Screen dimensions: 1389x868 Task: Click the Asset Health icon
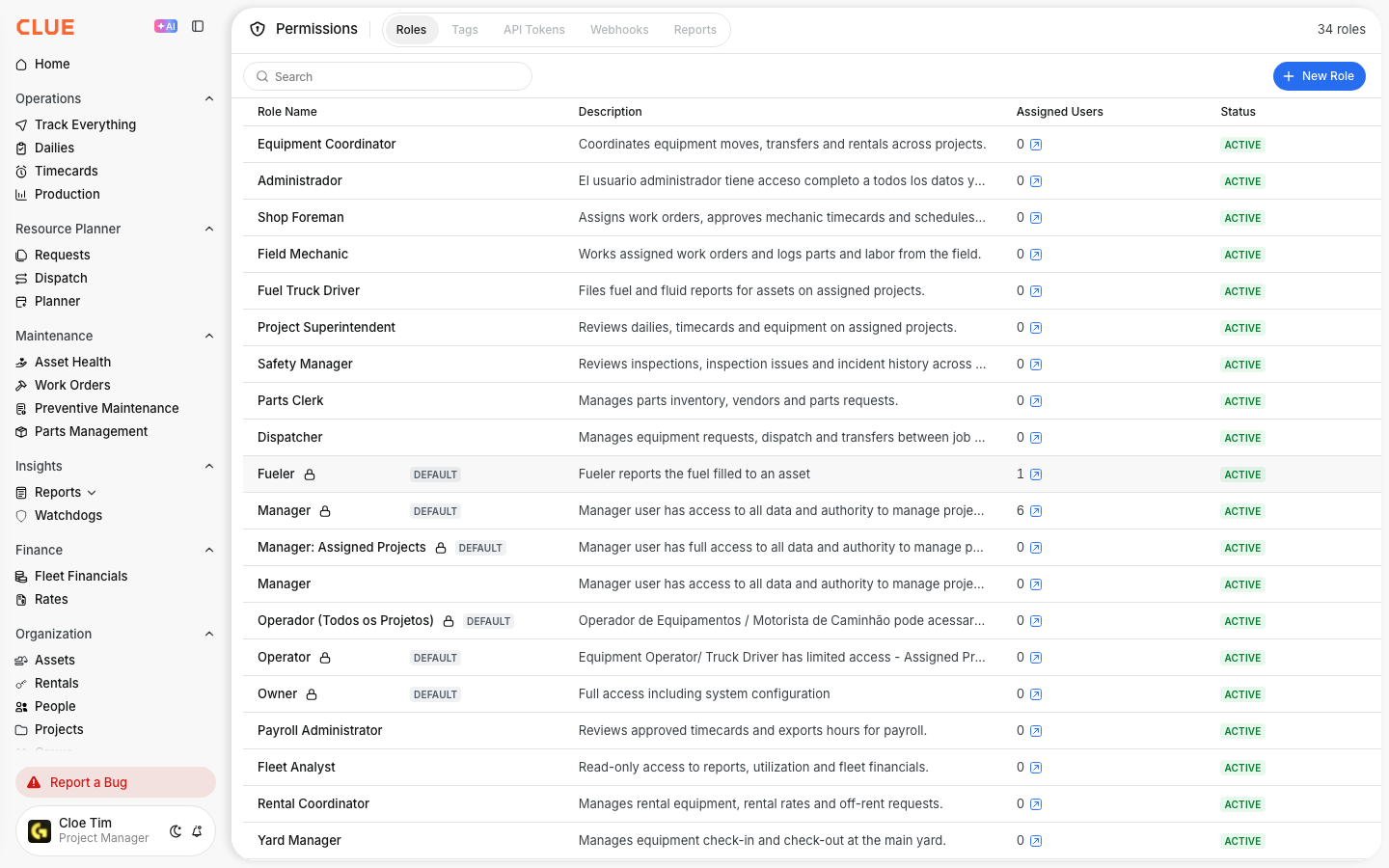(x=21, y=363)
